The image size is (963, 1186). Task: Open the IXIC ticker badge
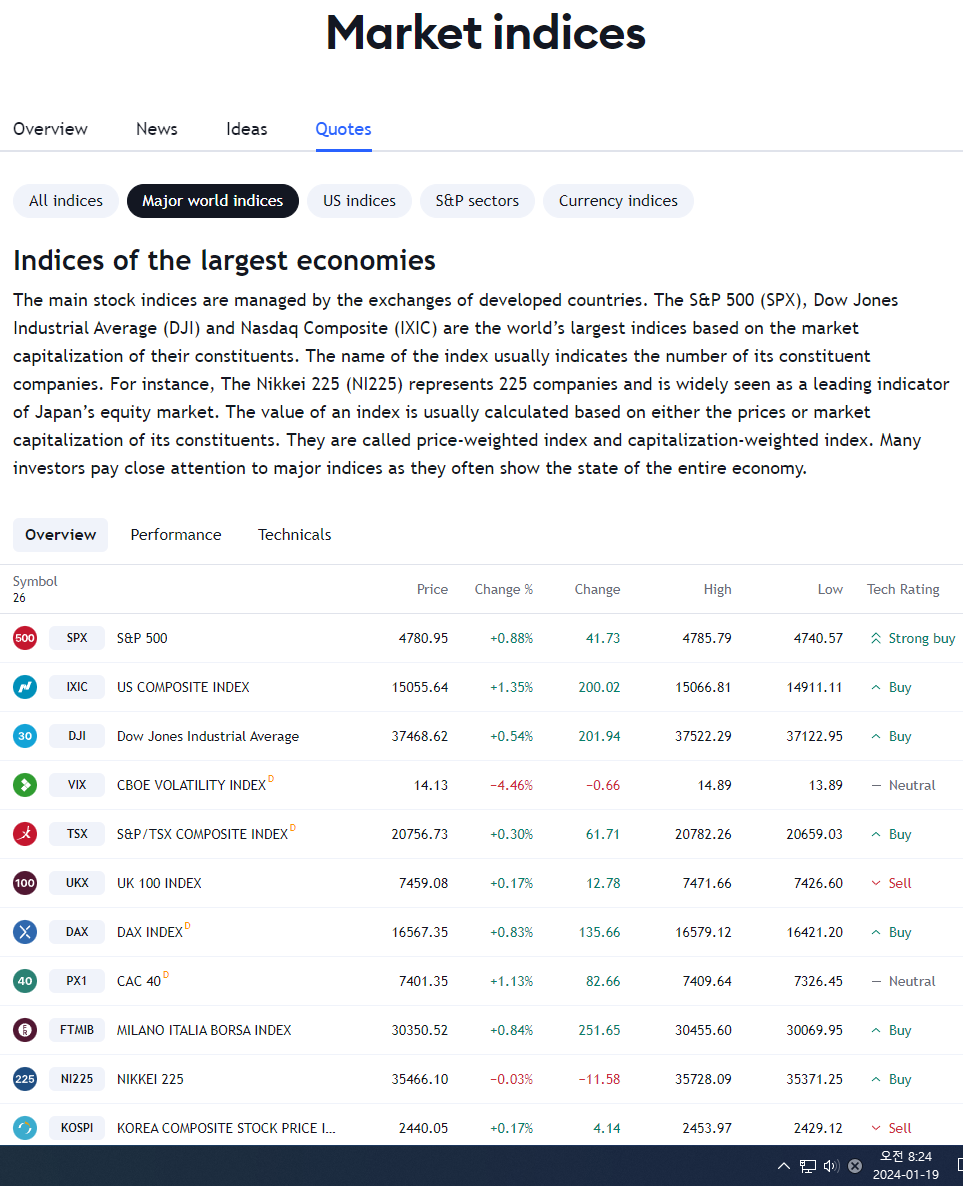77,687
